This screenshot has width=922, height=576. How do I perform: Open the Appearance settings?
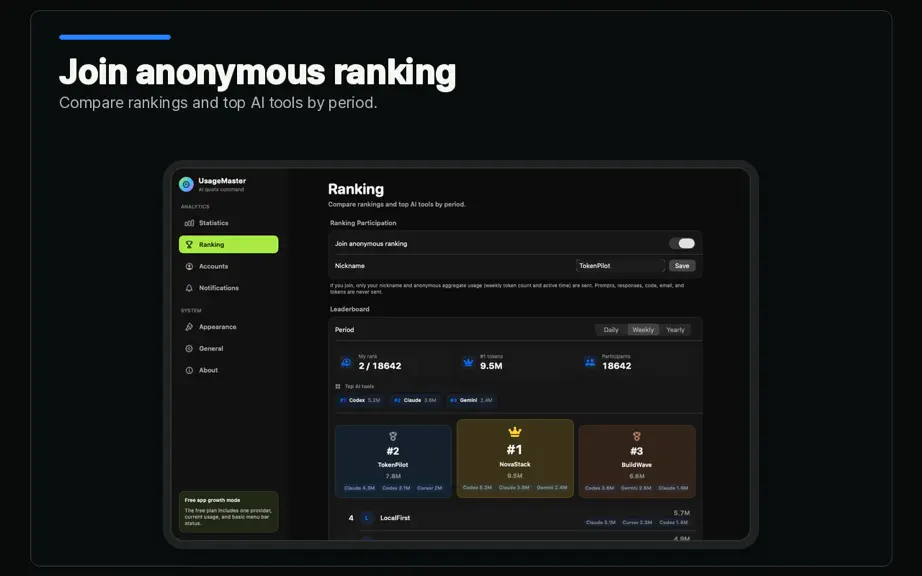point(229,327)
